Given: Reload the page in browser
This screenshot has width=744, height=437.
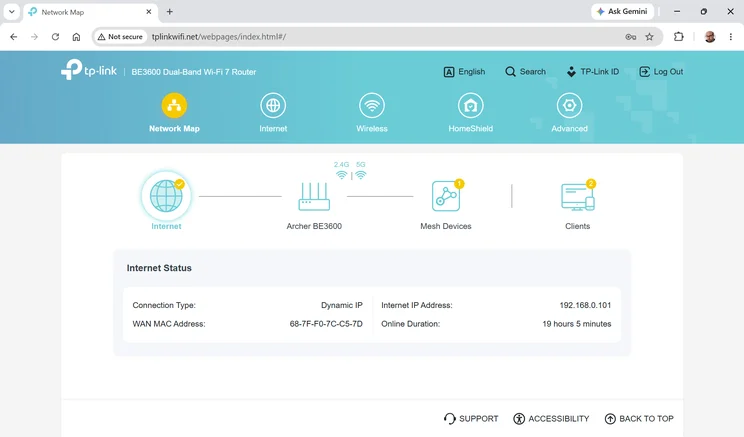Looking at the screenshot, I should click(56, 37).
